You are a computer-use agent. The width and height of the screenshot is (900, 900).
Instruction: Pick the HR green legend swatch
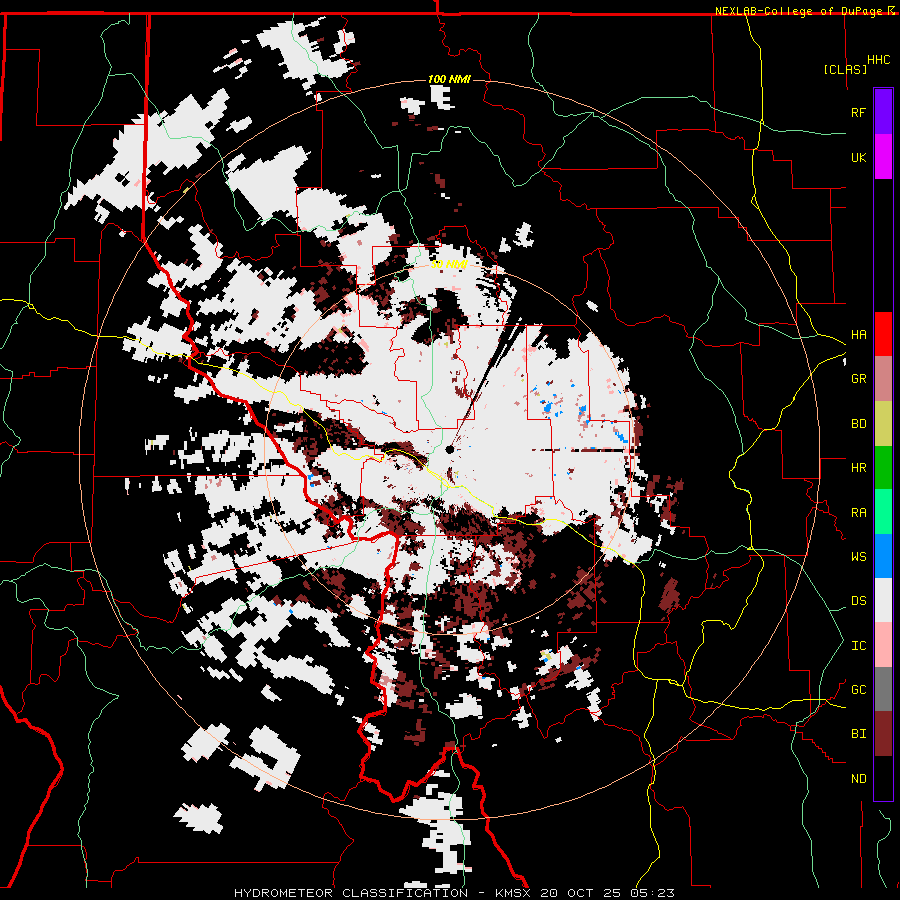[x=883, y=468]
